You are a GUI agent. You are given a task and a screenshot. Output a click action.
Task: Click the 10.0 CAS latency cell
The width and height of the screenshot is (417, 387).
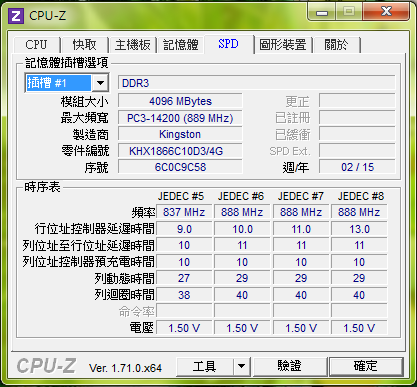[x=242, y=229]
